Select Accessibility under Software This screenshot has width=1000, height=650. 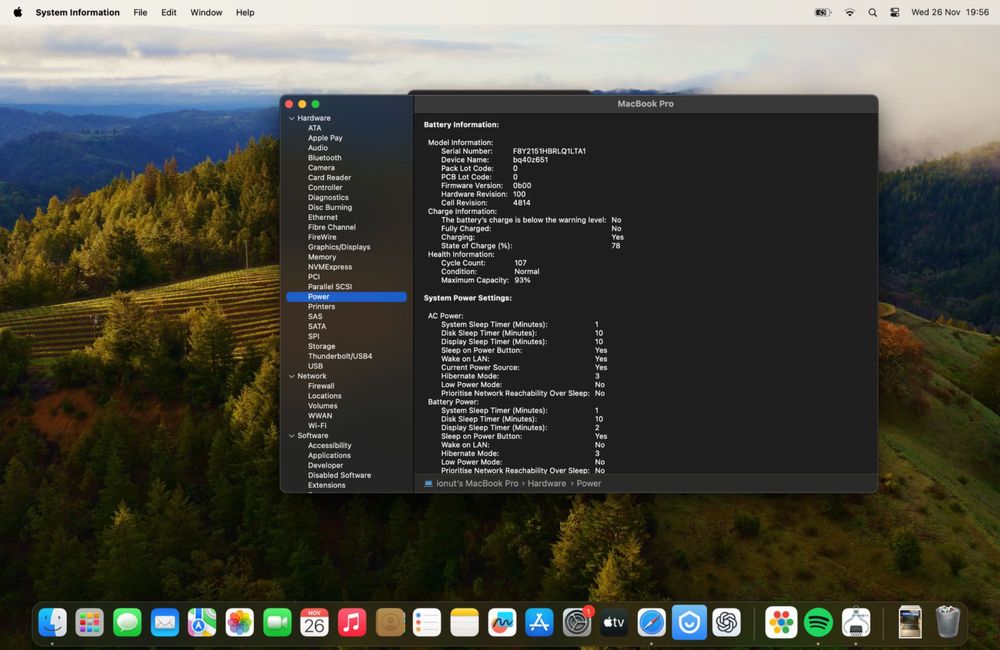329,445
